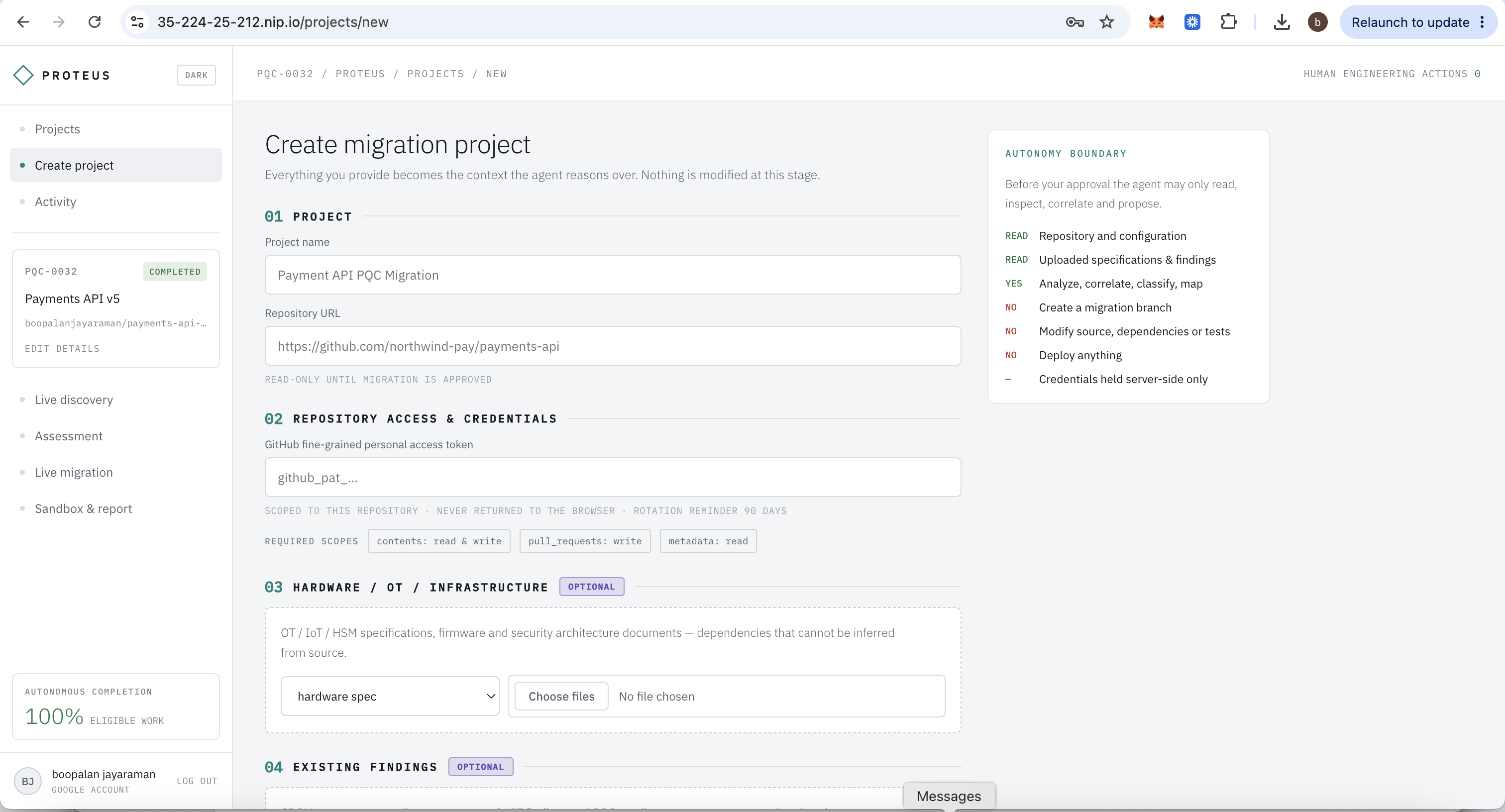Open the password key icon in address bar

click(1075, 22)
